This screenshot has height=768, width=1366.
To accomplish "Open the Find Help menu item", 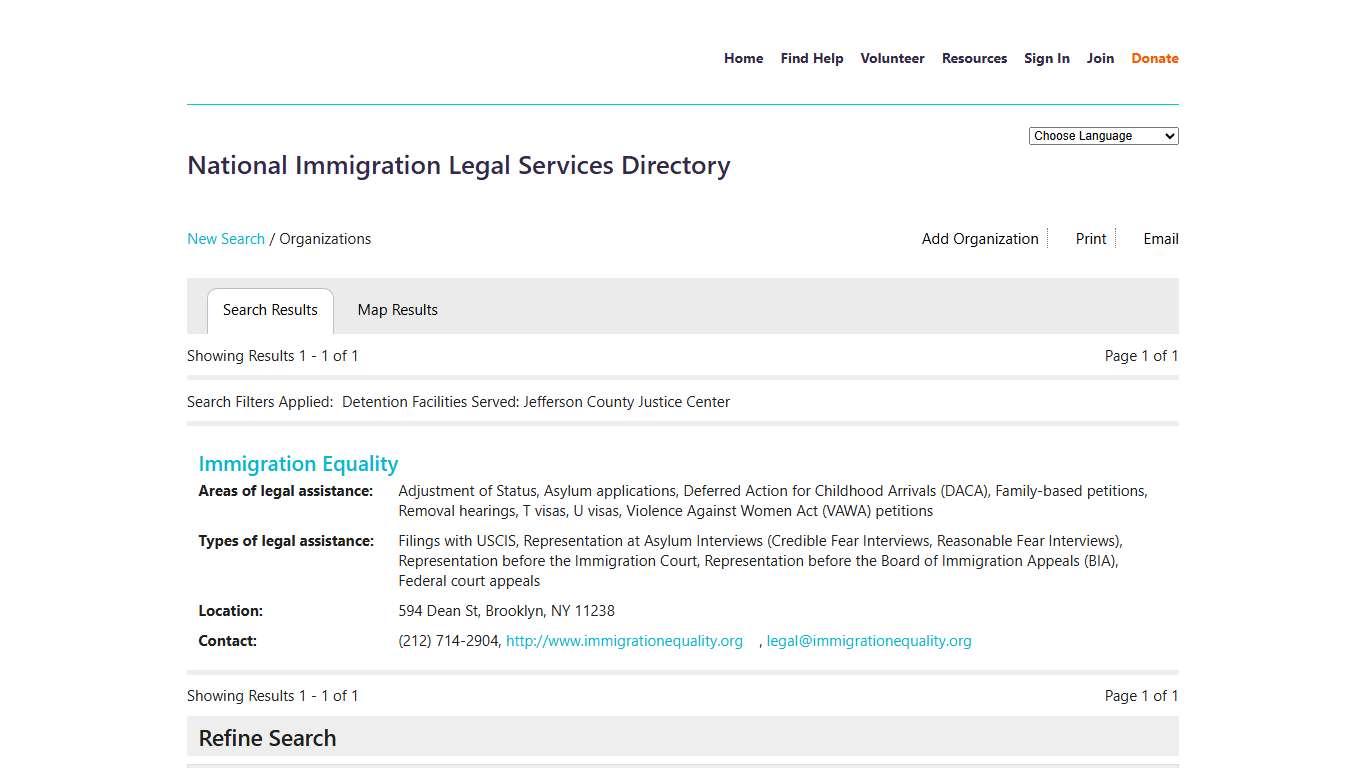I will point(811,58).
